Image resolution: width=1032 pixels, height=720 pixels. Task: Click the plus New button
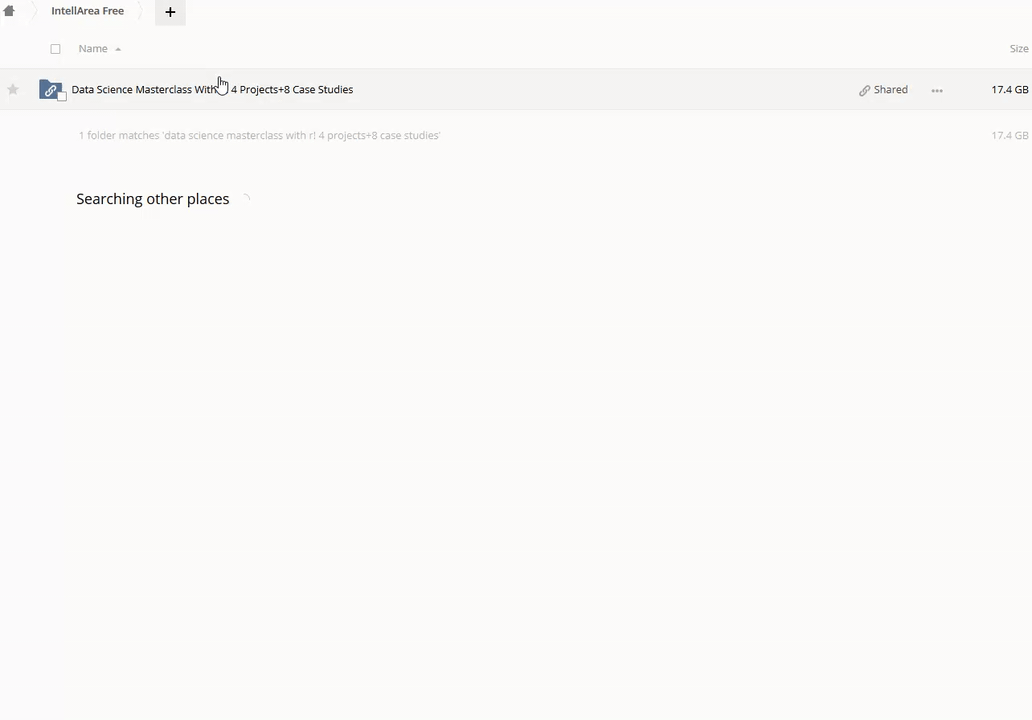[170, 12]
